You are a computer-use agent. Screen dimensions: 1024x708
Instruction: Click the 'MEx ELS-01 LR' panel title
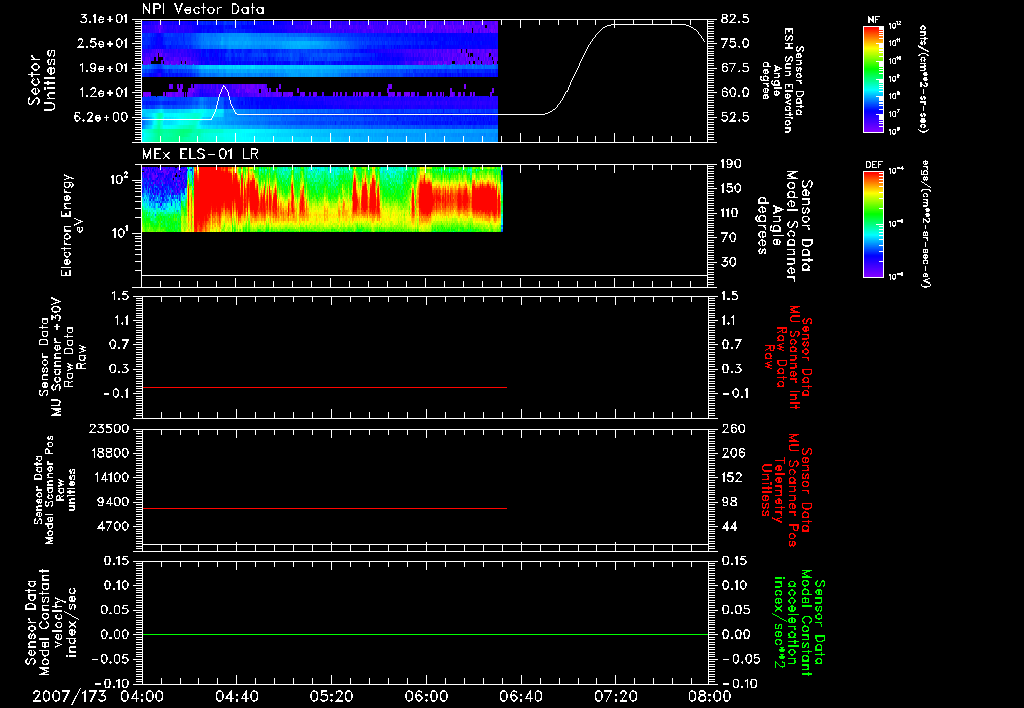[x=200, y=154]
